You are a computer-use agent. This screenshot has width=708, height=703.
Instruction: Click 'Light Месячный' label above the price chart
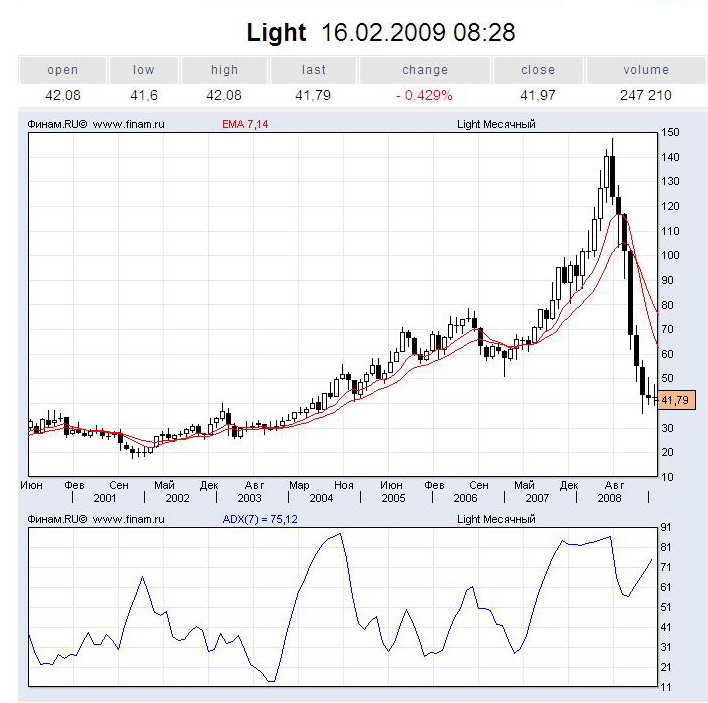coord(495,124)
